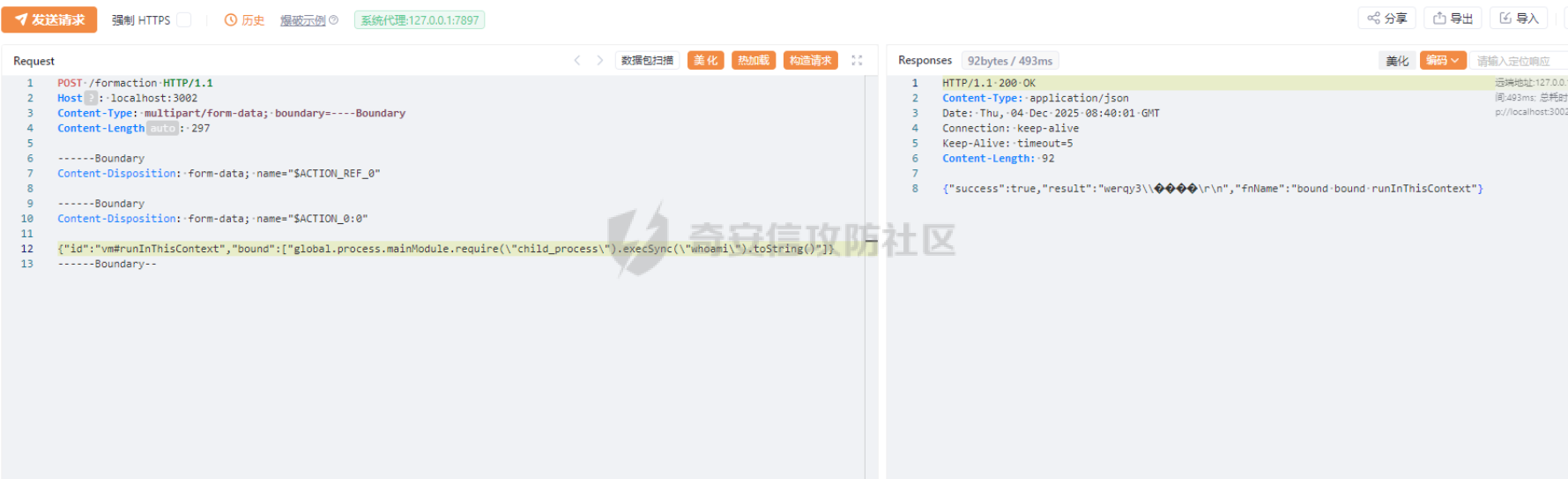This screenshot has height=479, width=1568.
Task: Import using the 导入 button
Action: tap(1519, 19)
